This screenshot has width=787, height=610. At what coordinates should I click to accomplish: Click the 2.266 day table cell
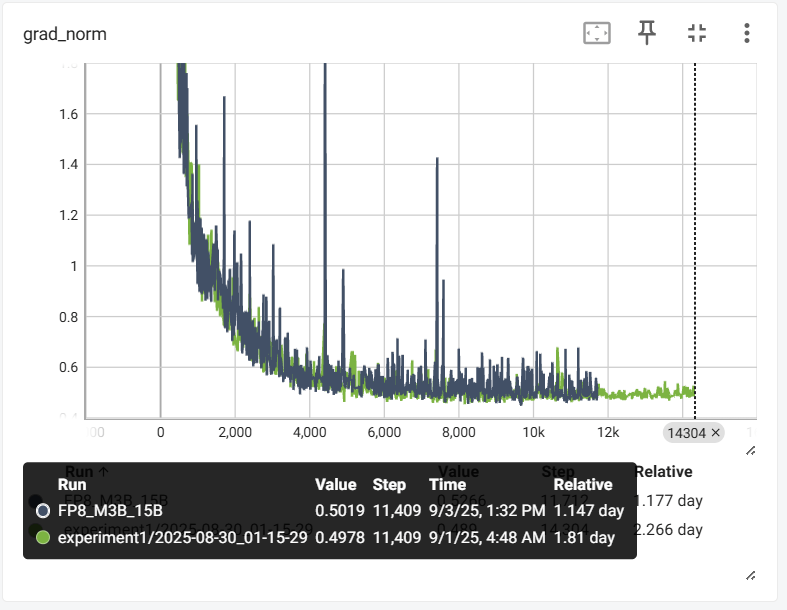point(668,529)
